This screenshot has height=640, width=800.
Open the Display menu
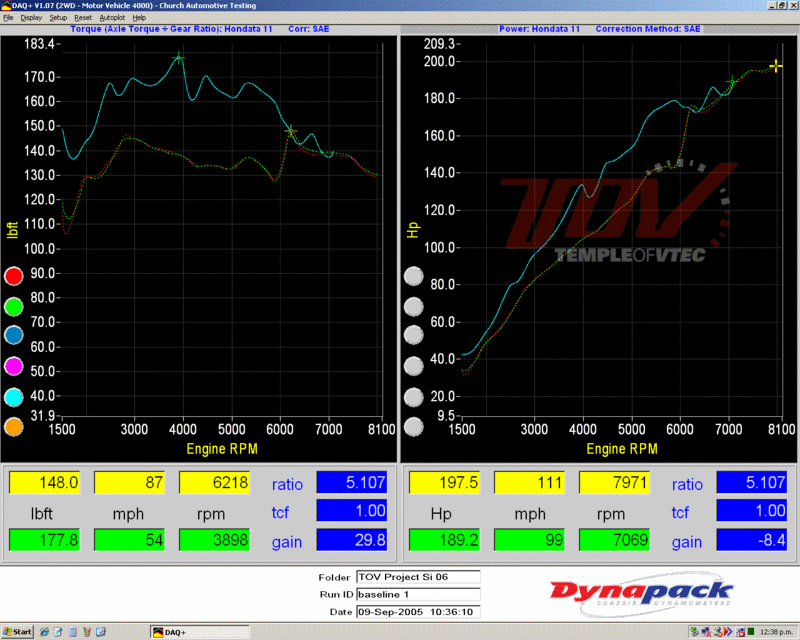pyautogui.click(x=31, y=17)
